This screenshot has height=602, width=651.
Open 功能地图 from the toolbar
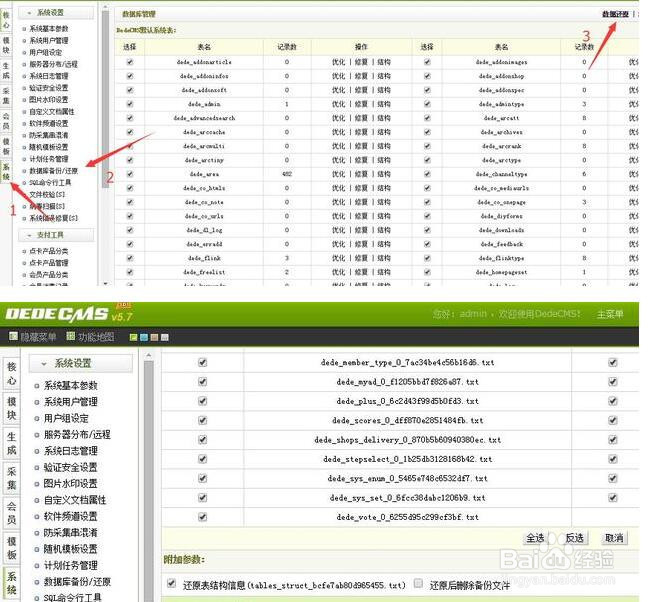pyautogui.click(x=96, y=337)
